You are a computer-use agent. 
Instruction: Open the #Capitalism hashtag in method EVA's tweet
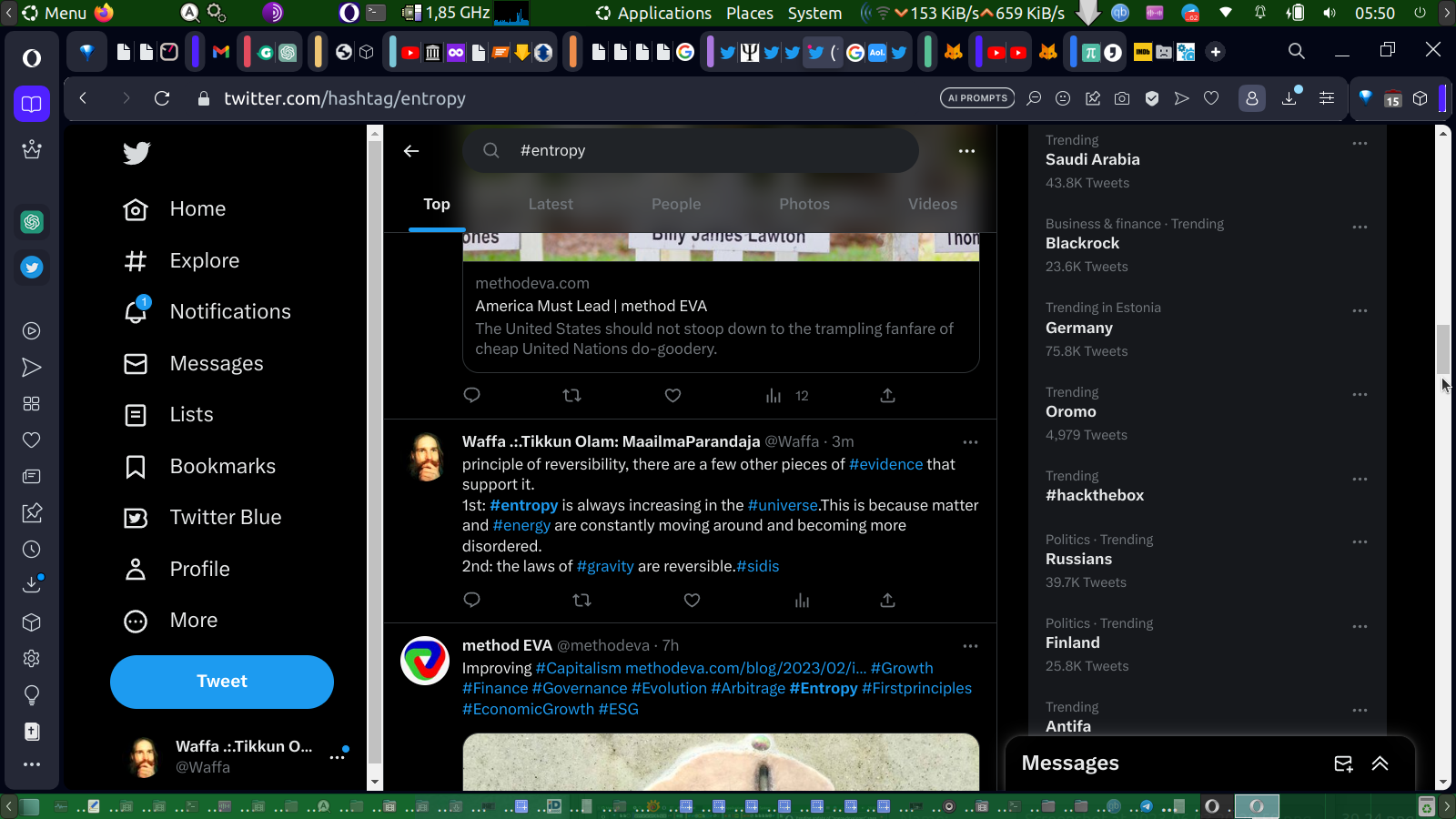click(578, 669)
